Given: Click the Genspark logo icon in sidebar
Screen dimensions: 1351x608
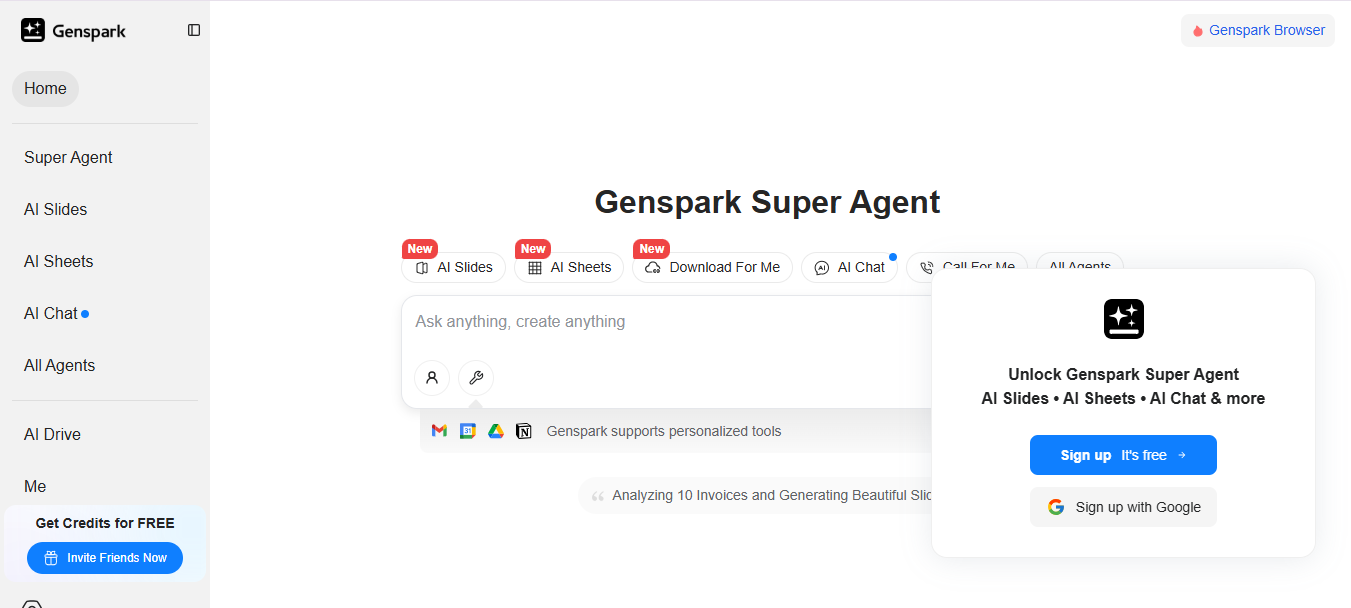Looking at the screenshot, I should [x=33, y=30].
